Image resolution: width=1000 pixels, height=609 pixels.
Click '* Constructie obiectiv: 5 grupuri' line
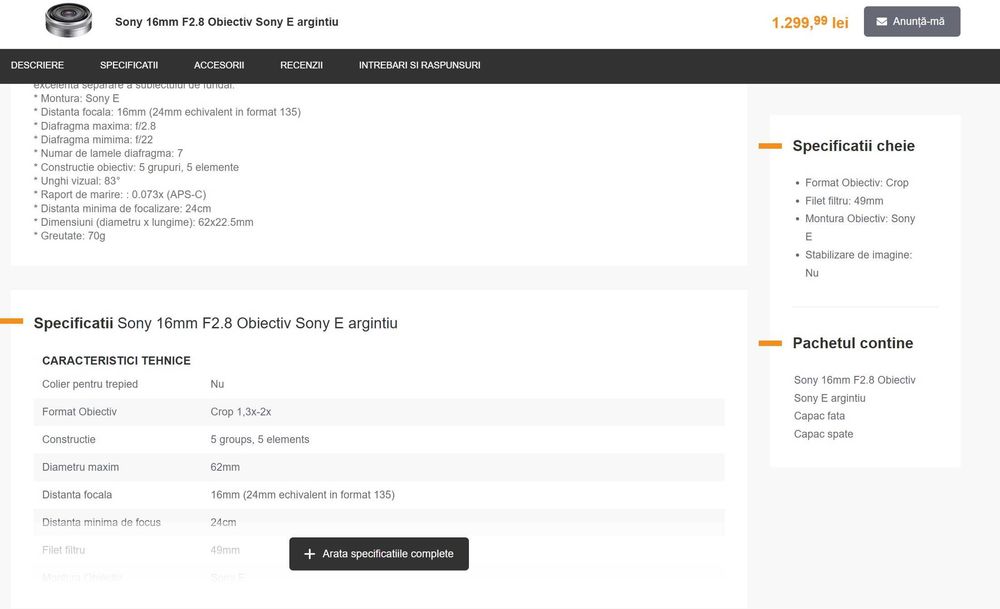coord(136,167)
